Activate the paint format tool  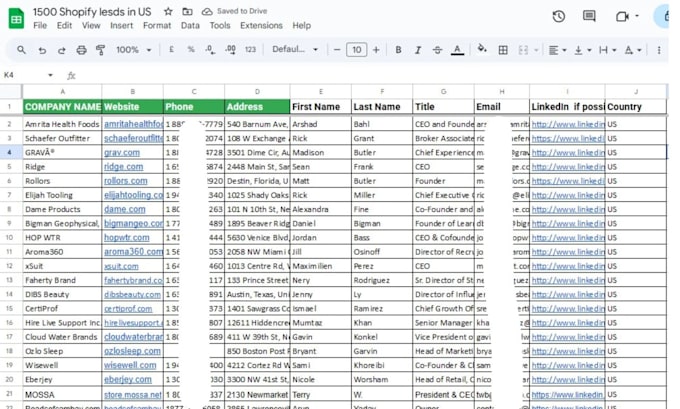[x=101, y=50]
